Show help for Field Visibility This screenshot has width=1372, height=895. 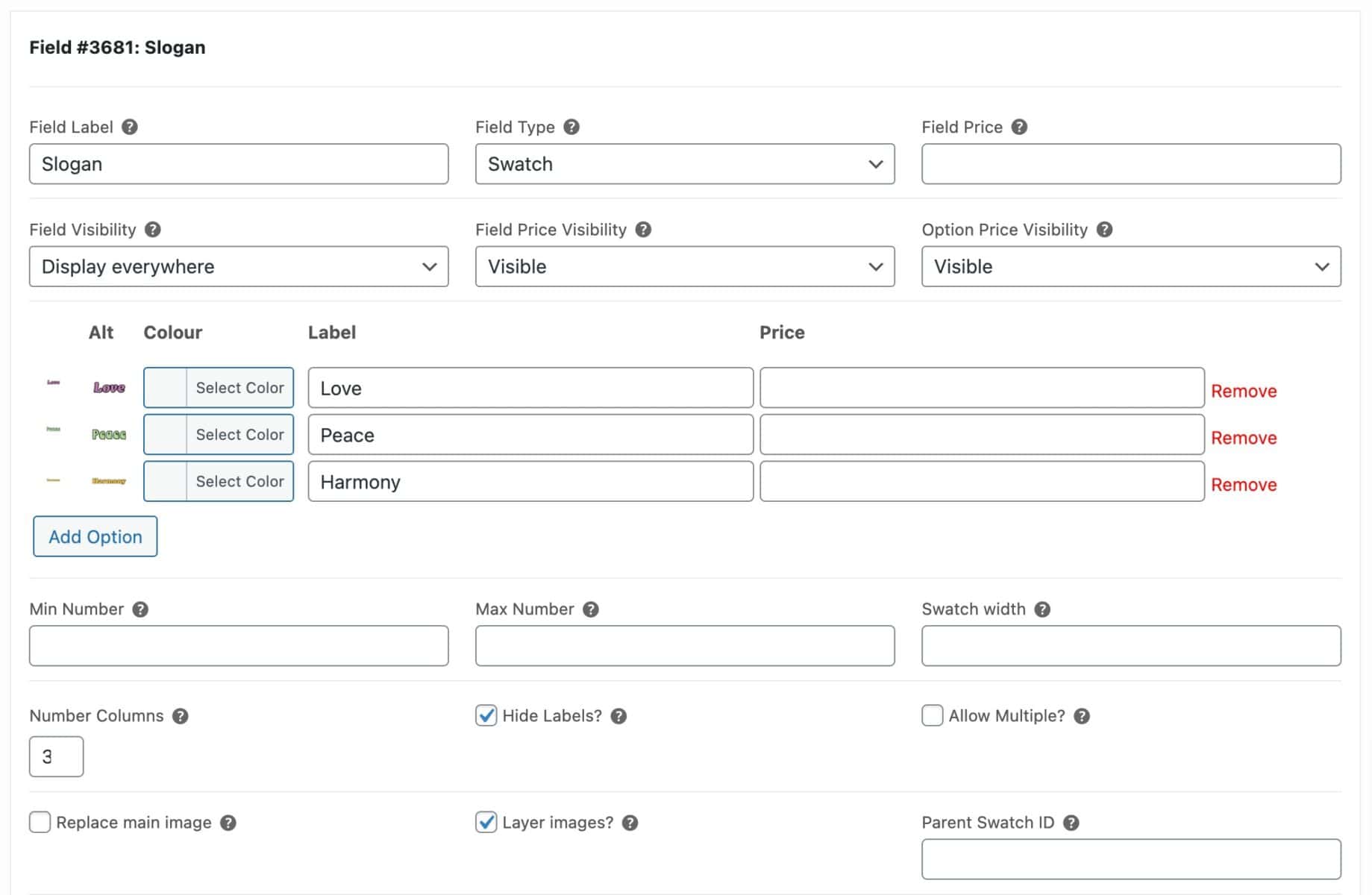coord(153,230)
